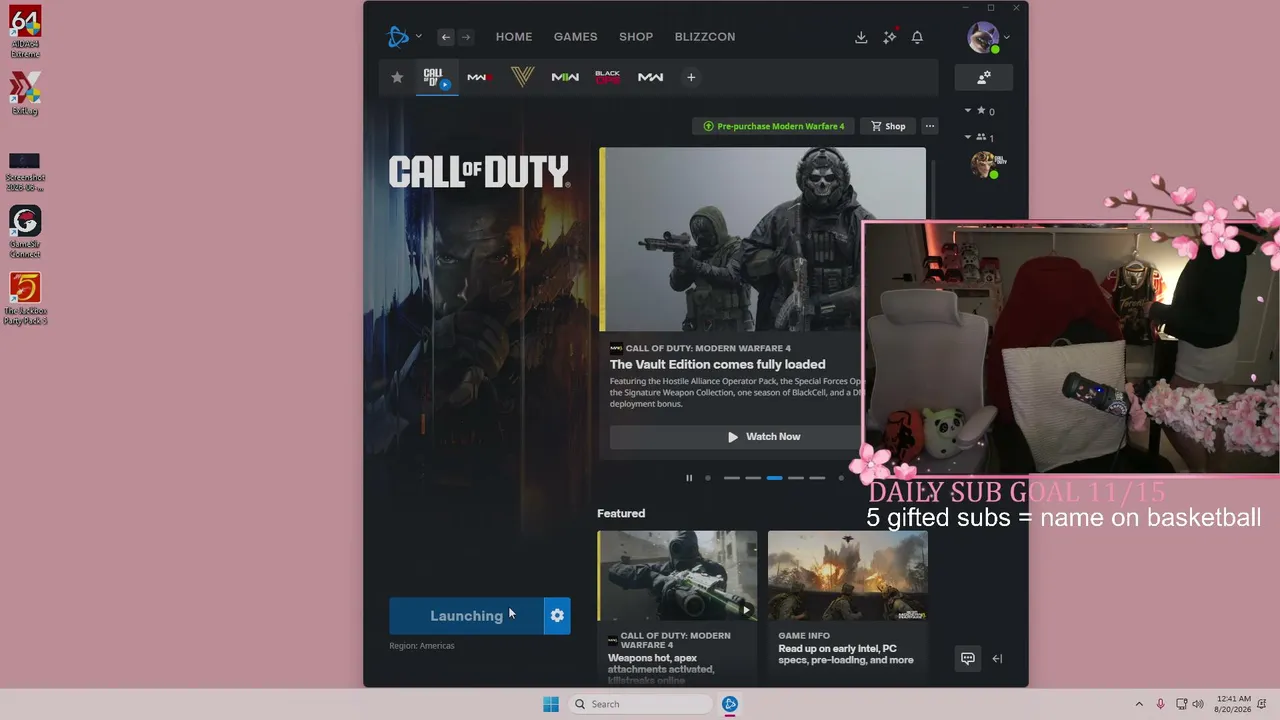The width and height of the screenshot is (1280, 720).
Task: Open the chat bubble icon
Action: click(968, 658)
